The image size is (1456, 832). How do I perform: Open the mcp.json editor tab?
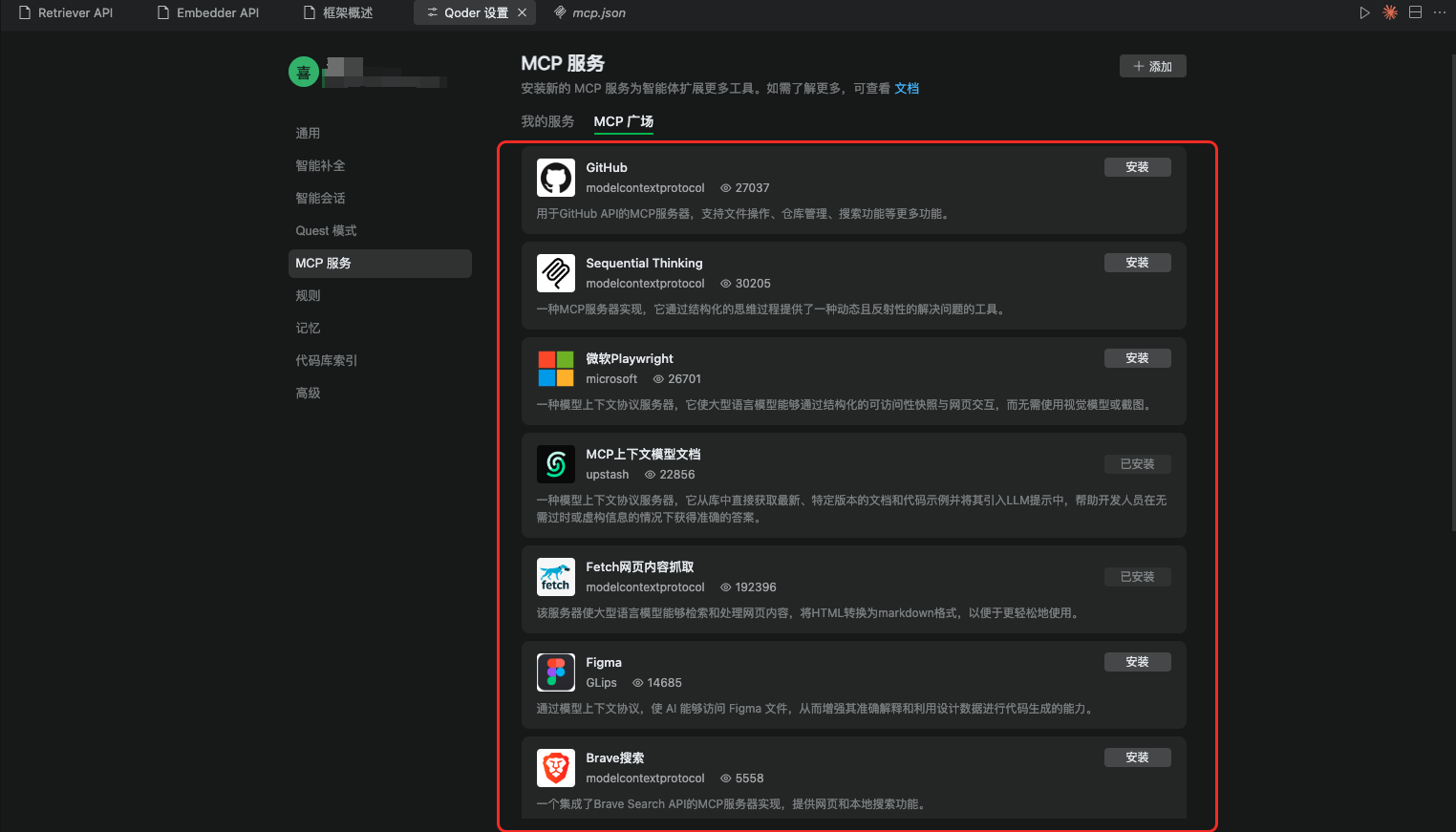point(590,12)
